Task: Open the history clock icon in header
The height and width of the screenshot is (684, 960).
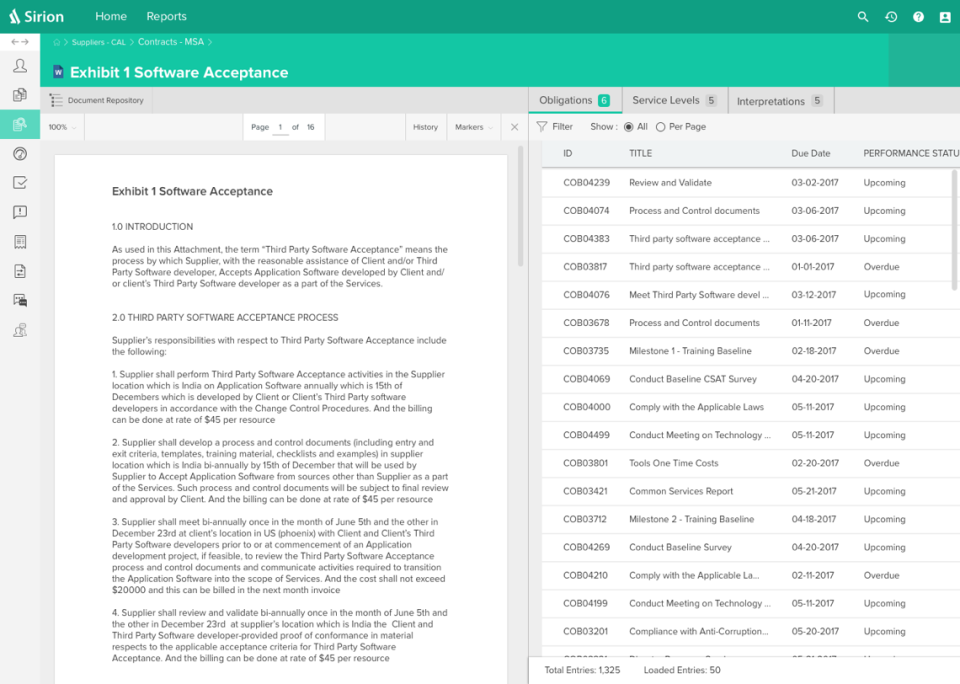Action: point(891,17)
